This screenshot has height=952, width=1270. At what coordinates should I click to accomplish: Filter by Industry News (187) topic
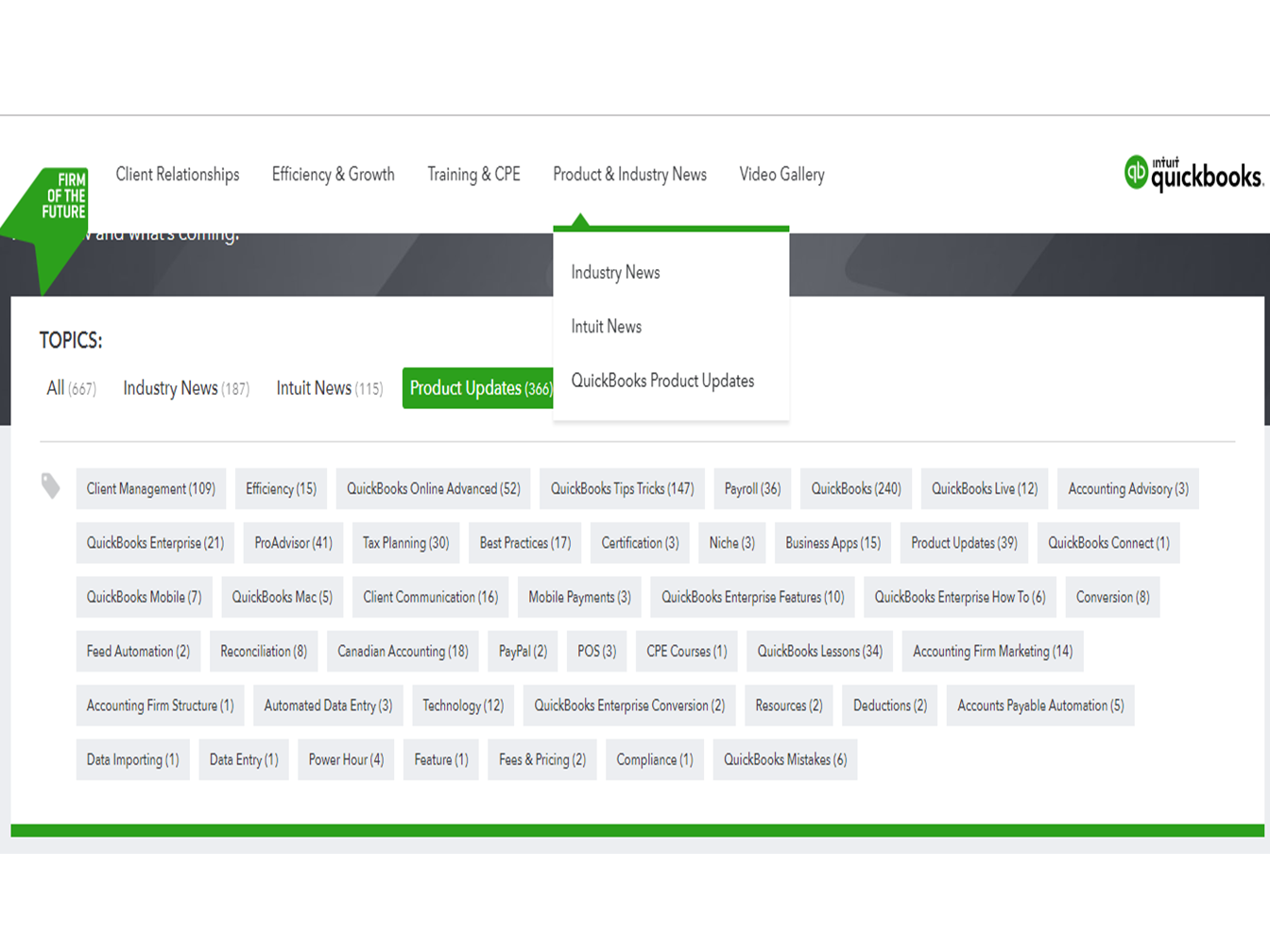click(186, 388)
